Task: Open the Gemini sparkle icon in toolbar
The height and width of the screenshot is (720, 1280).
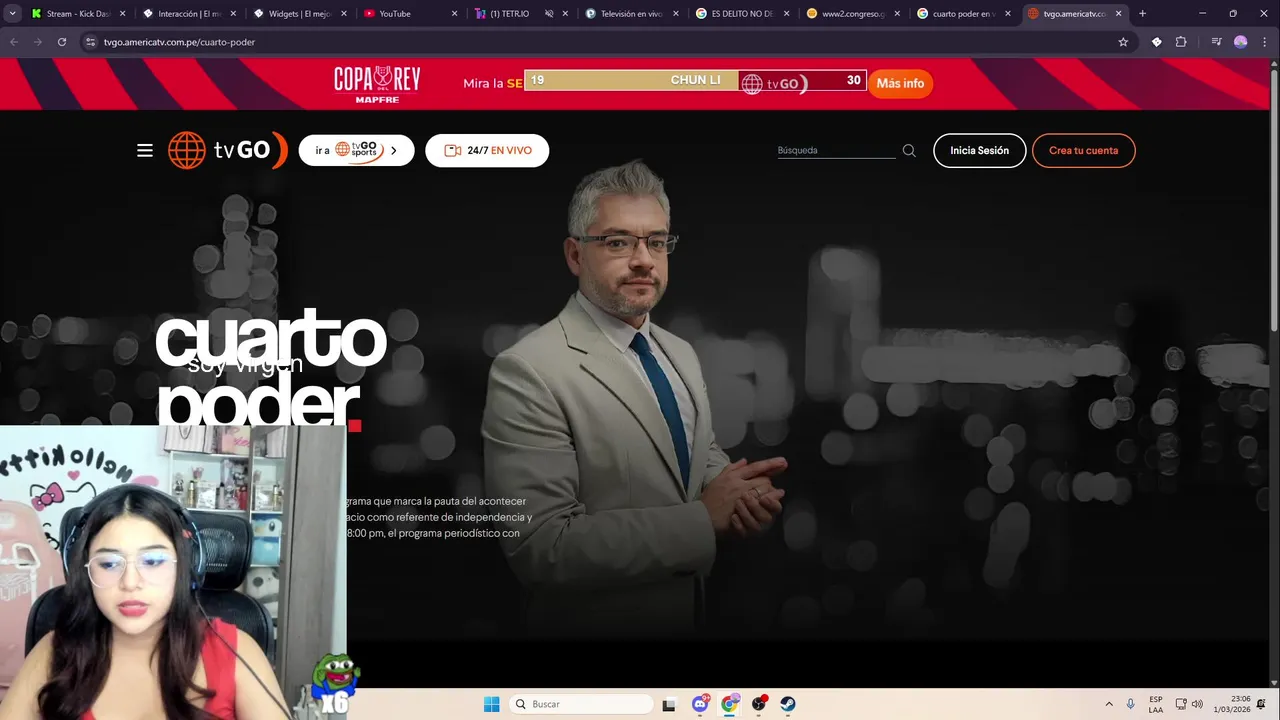Action: tap(1157, 42)
